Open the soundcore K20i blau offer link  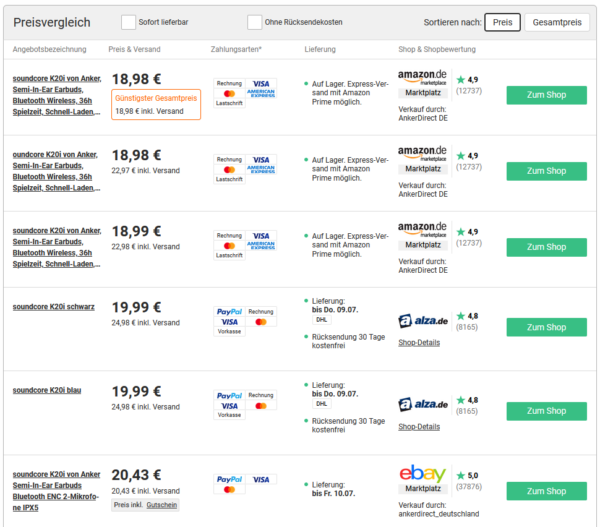(47, 390)
